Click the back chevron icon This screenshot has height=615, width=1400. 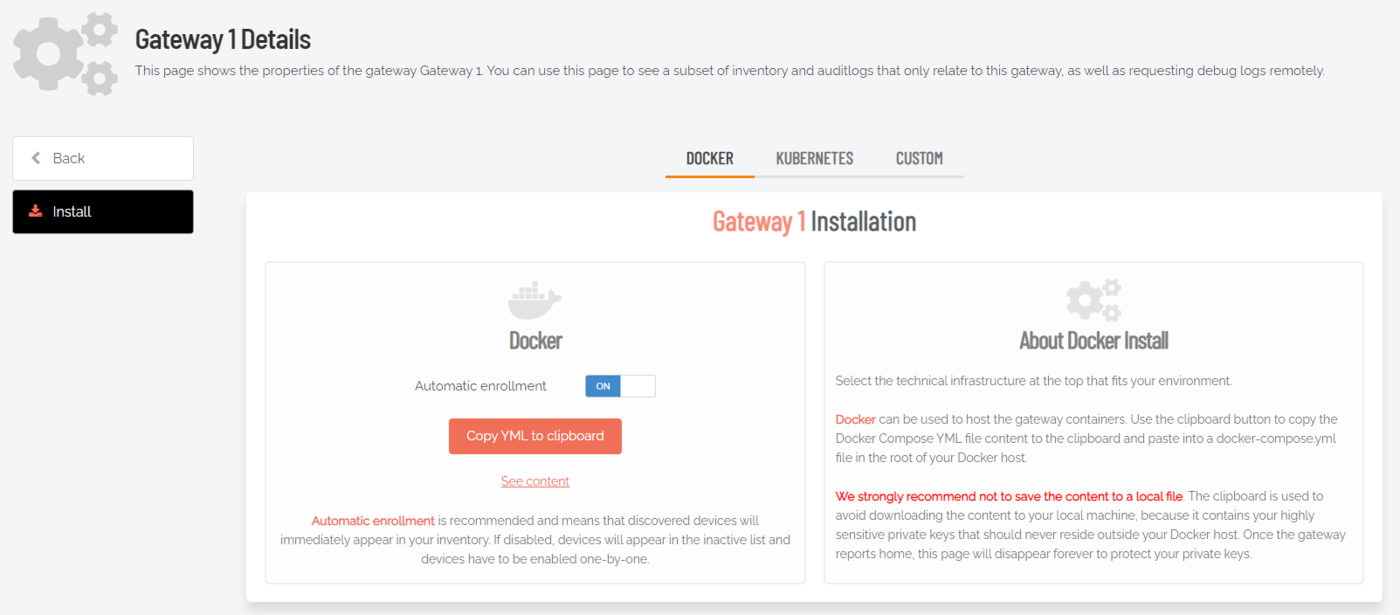point(36,158)
